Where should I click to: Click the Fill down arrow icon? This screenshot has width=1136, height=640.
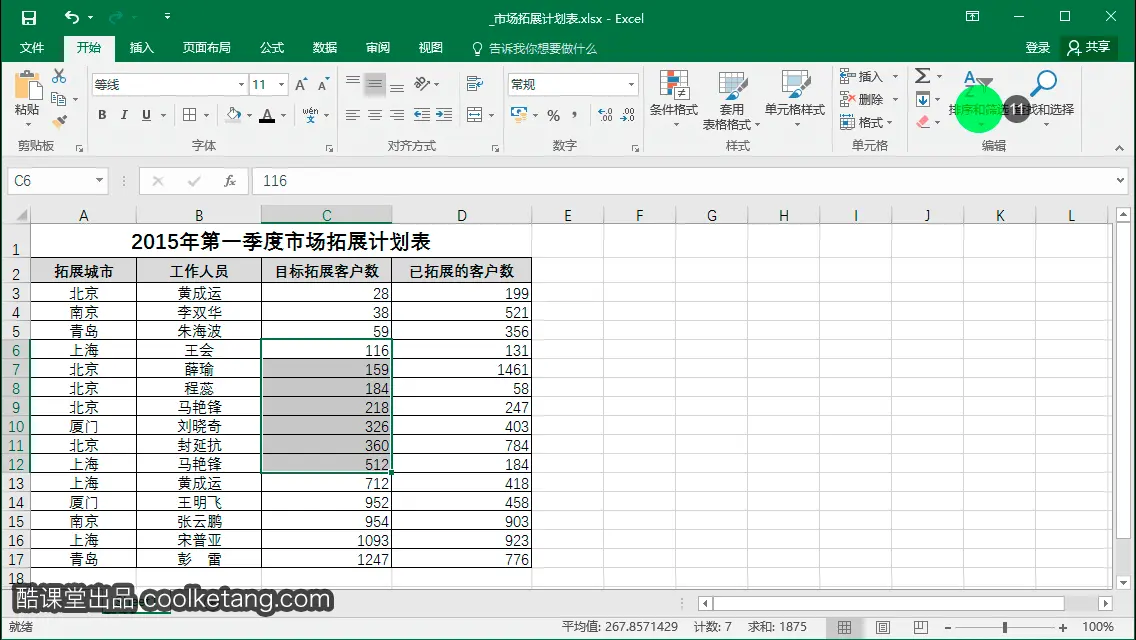[922, 99]
